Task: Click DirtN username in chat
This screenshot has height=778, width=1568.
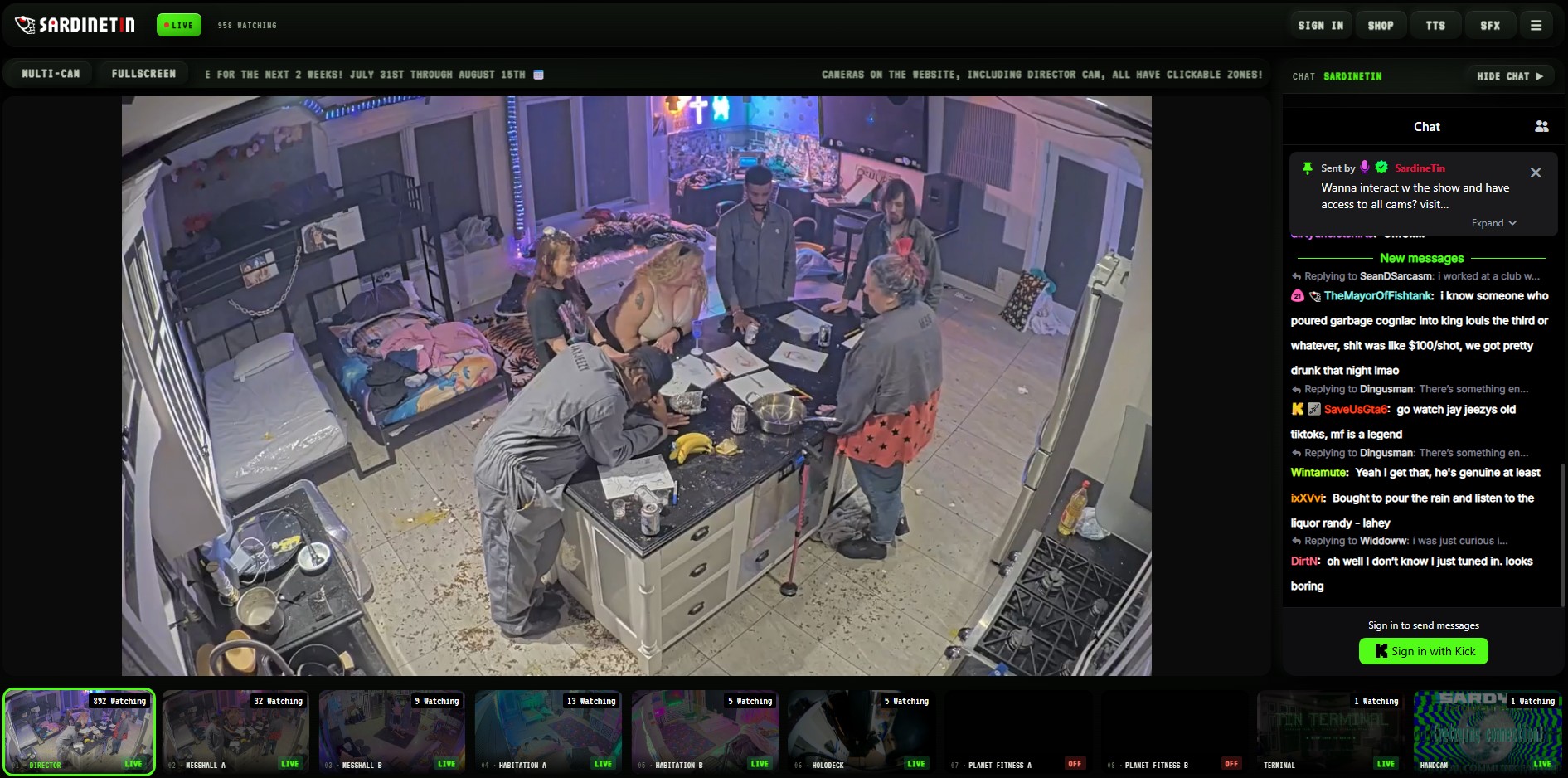Action: (x=1305, y=562)
